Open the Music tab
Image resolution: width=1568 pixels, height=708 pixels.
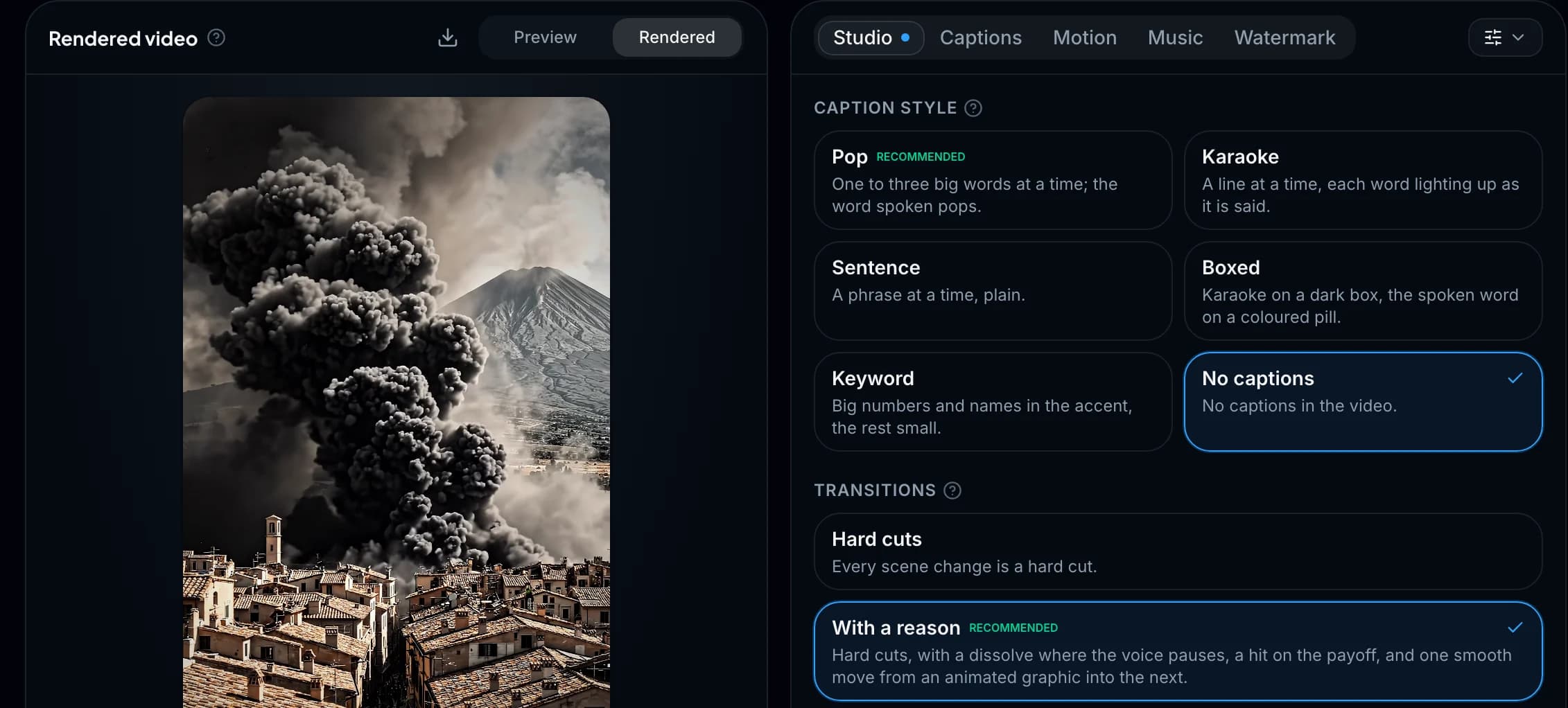pyautogui.click(x=1175, y=37)
